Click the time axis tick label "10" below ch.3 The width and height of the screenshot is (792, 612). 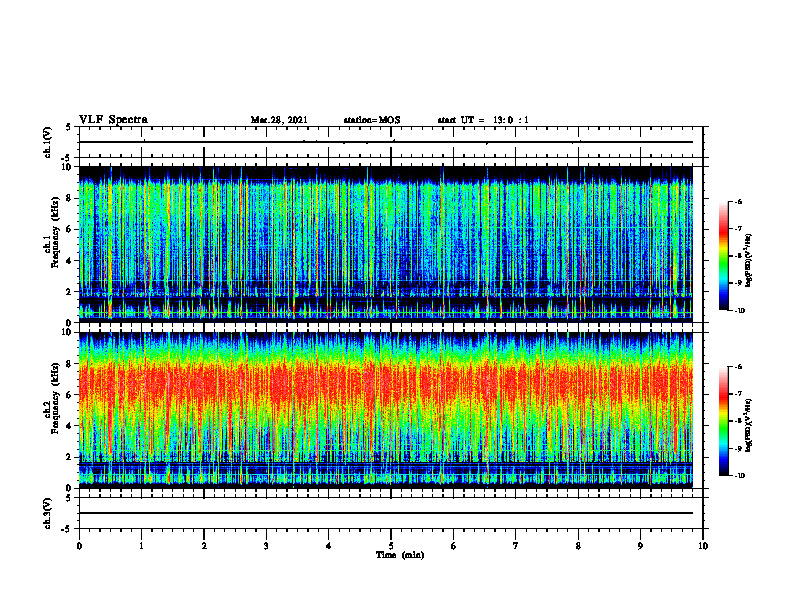coord(703,546)
